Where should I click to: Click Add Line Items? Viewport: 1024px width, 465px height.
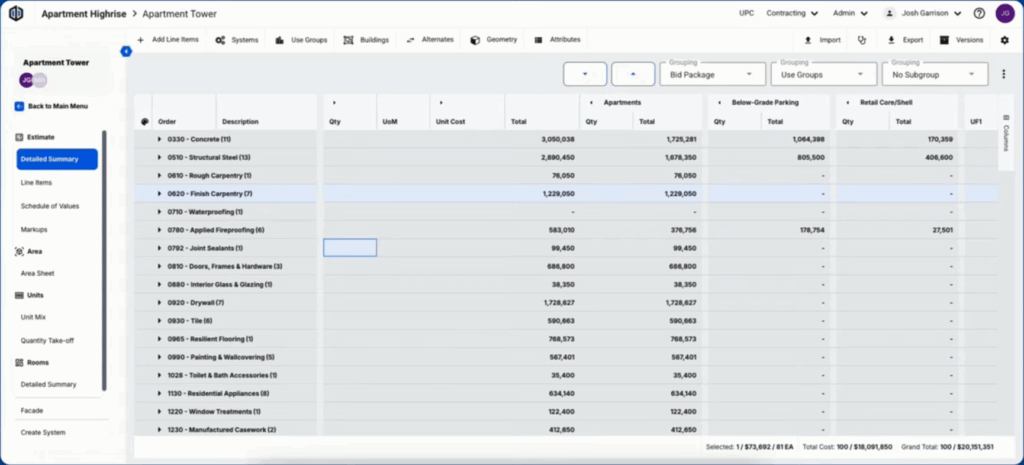pyautogui.click(x=167, y=40)
